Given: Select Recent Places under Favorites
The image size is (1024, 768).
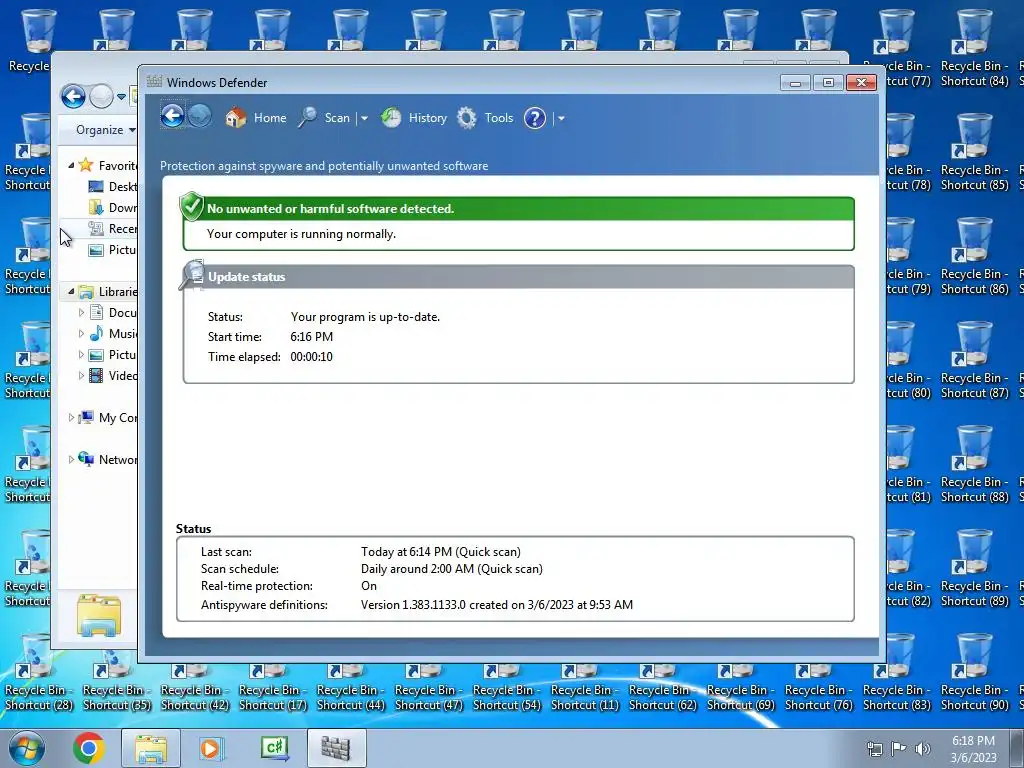Looking at the screenshot, I should pyautogui.click(x=112, y=229).
